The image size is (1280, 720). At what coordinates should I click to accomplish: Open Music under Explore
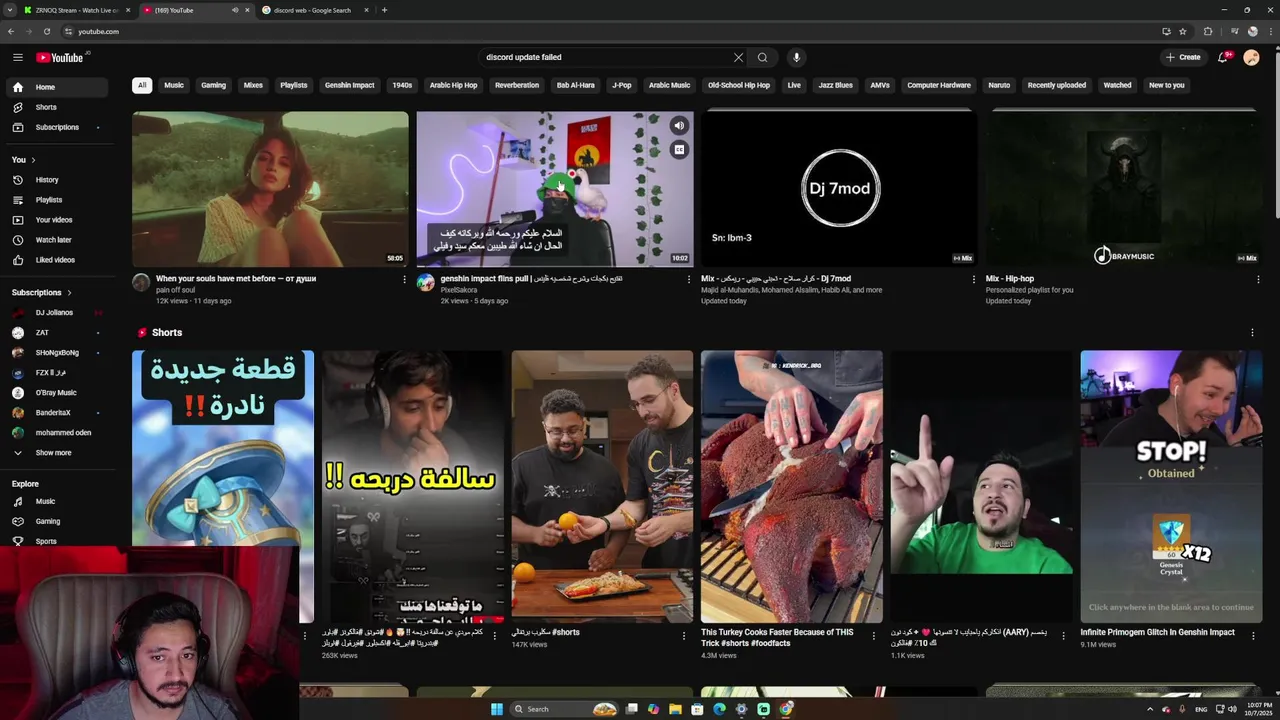coord(58,501)
